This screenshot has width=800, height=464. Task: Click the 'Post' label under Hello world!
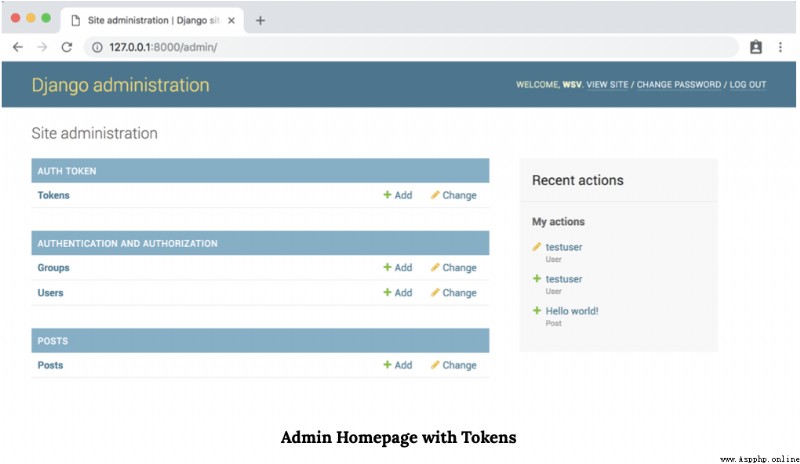(x=554, y=323)
